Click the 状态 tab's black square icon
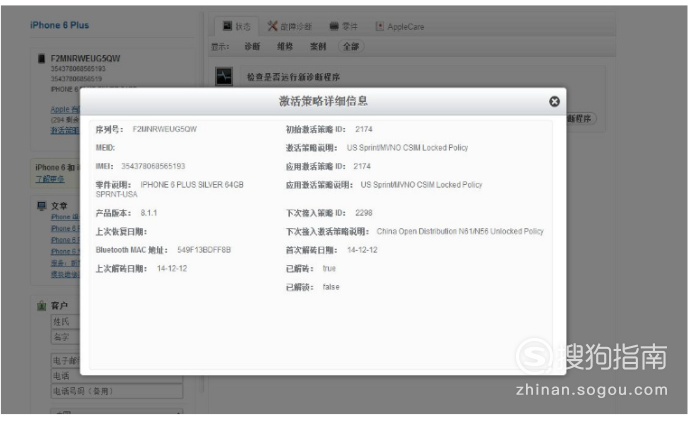692x424 pixels. point(227,26)
